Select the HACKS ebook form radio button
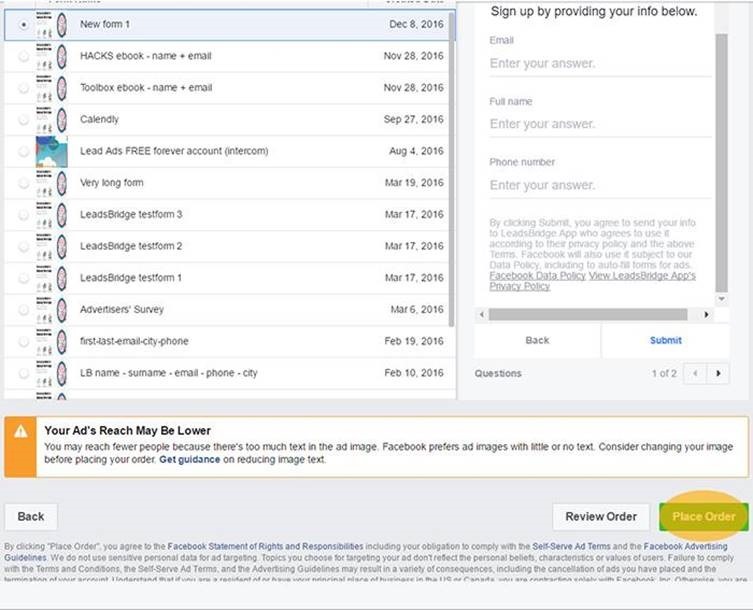Viewport: 753px width, 610px height. point(24,56)
